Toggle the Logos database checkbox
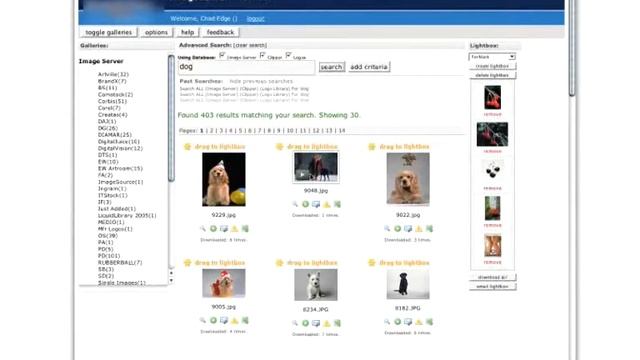The image size is (640, 360). (289, 55)
